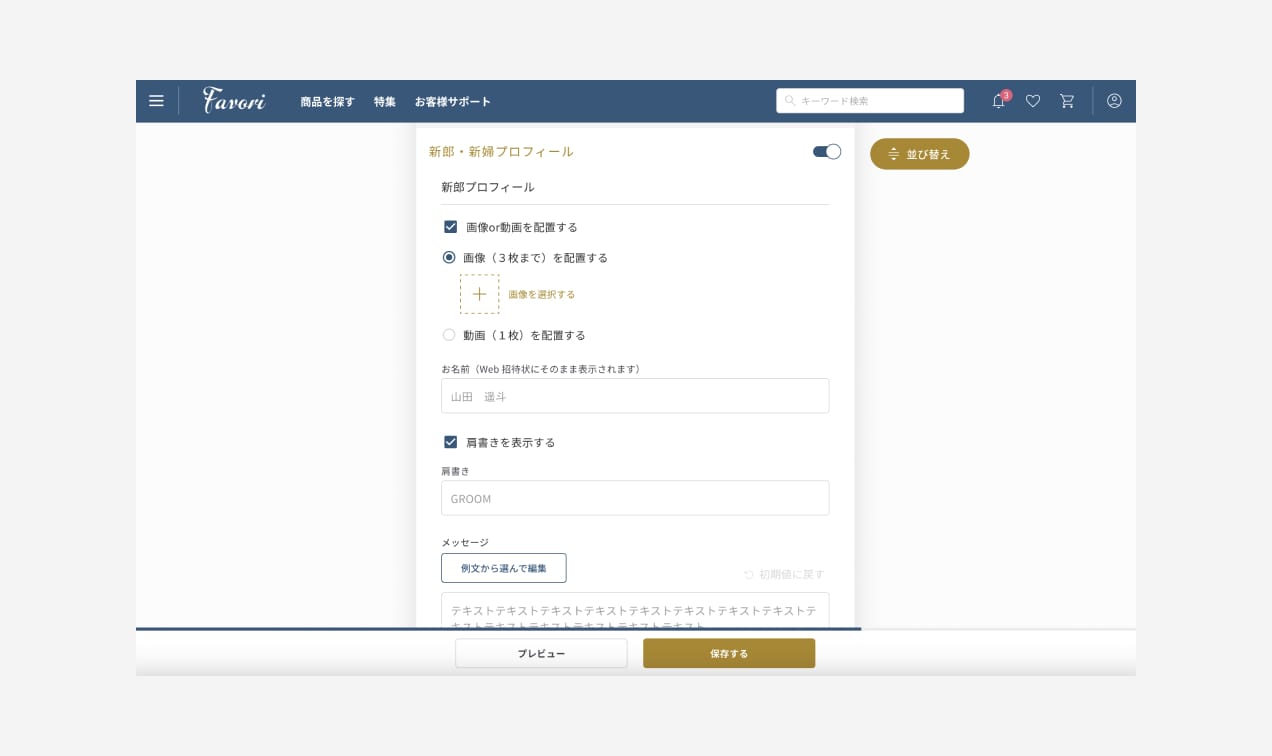Open the hamburger menu
Viewport: 1272px width, 756px height.
point(156,101)
